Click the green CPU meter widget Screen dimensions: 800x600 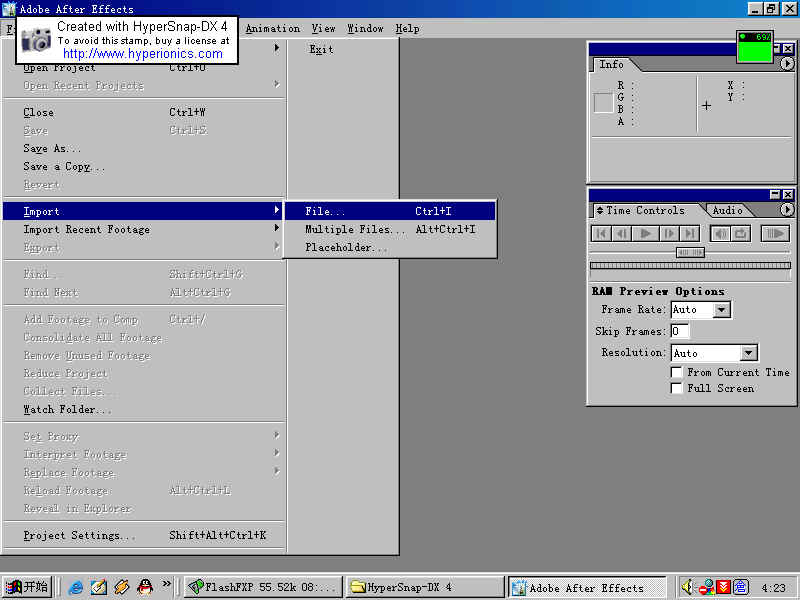[x=755, y=47]
